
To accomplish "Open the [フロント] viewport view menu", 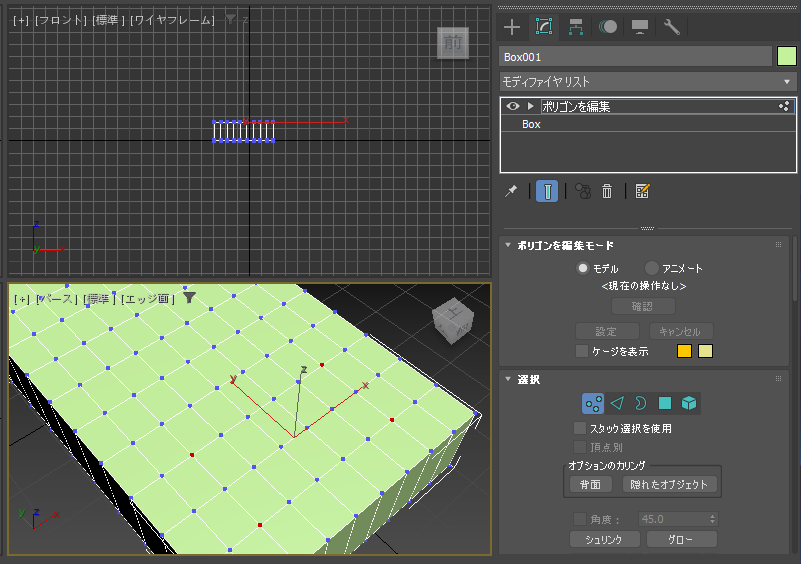I will point(61,20).
